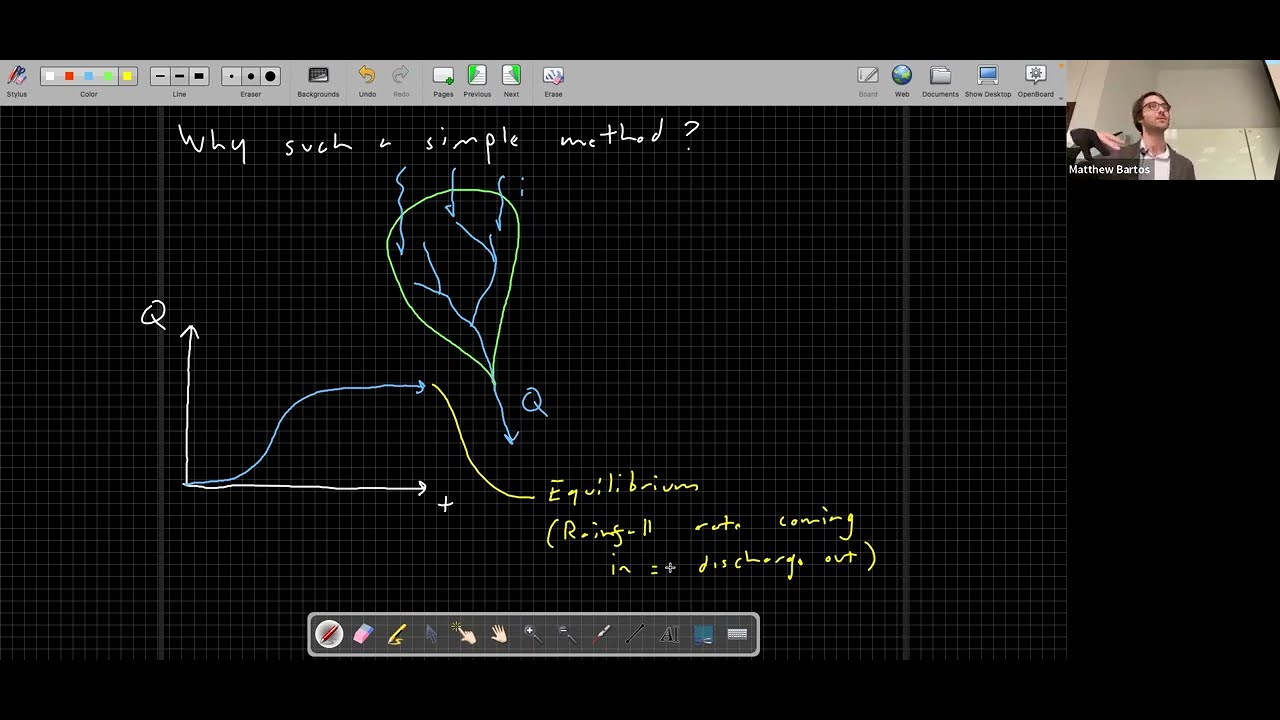Viewport: 1280px width, 720px height.
Task: Select the Write Text tool
Action: [x=669, y=634]
